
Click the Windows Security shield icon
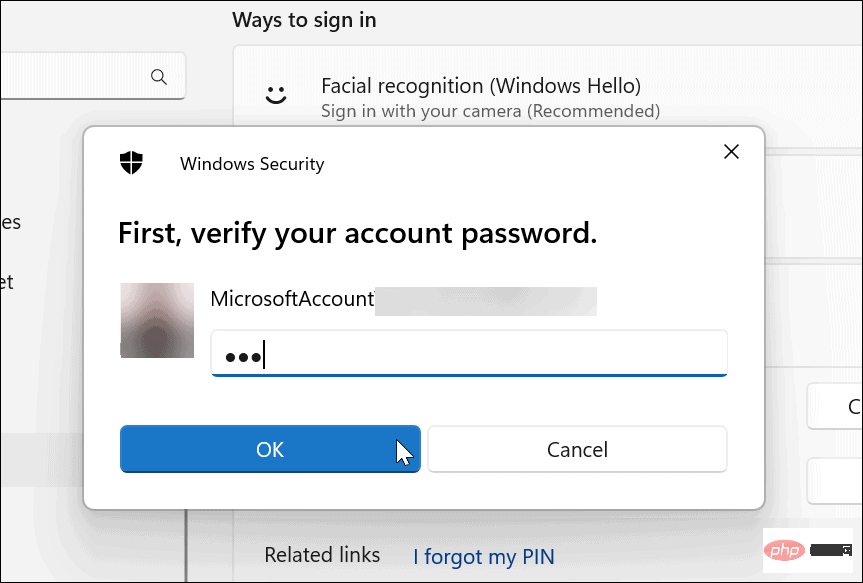131,163
